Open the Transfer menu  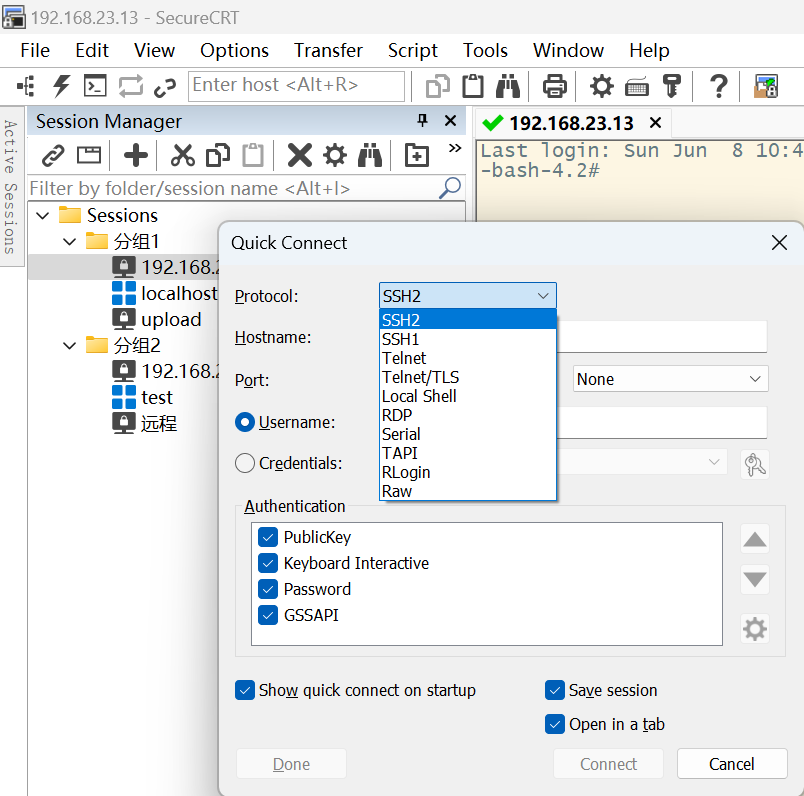(328, 51)
